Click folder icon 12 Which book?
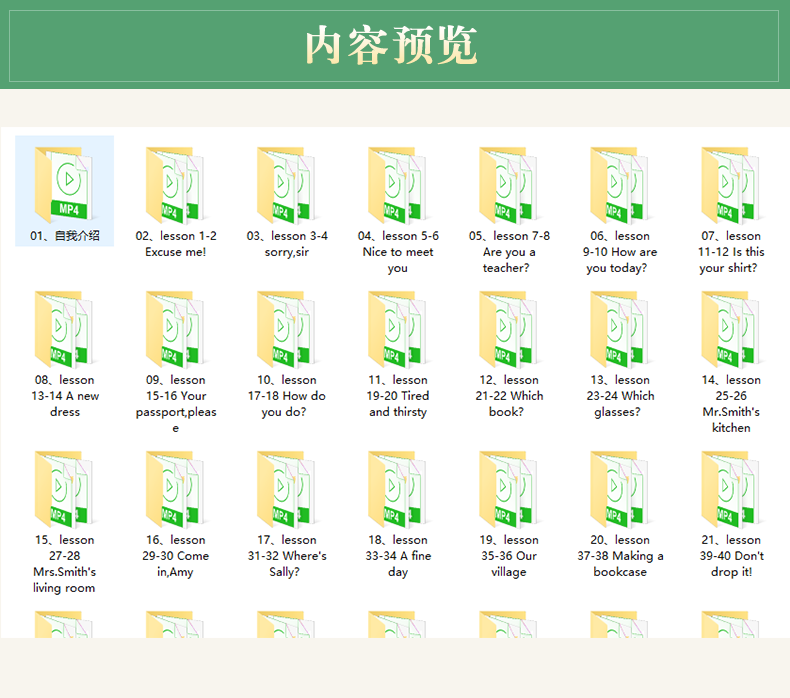The height and width of the screenshot is (698, 790). 509,330
